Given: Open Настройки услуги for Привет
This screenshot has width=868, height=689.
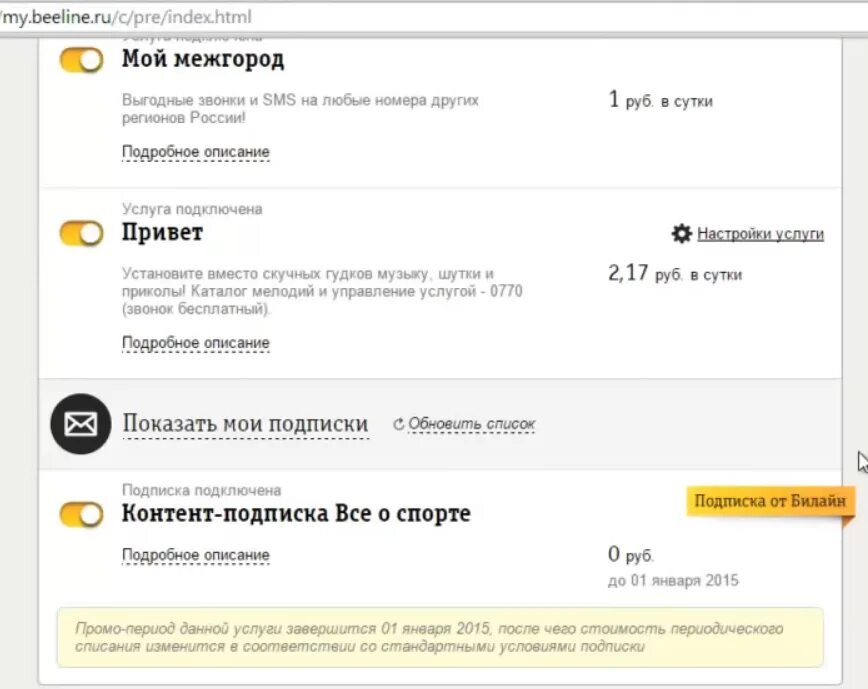Looking at the screenshot, I should point(758,235).
